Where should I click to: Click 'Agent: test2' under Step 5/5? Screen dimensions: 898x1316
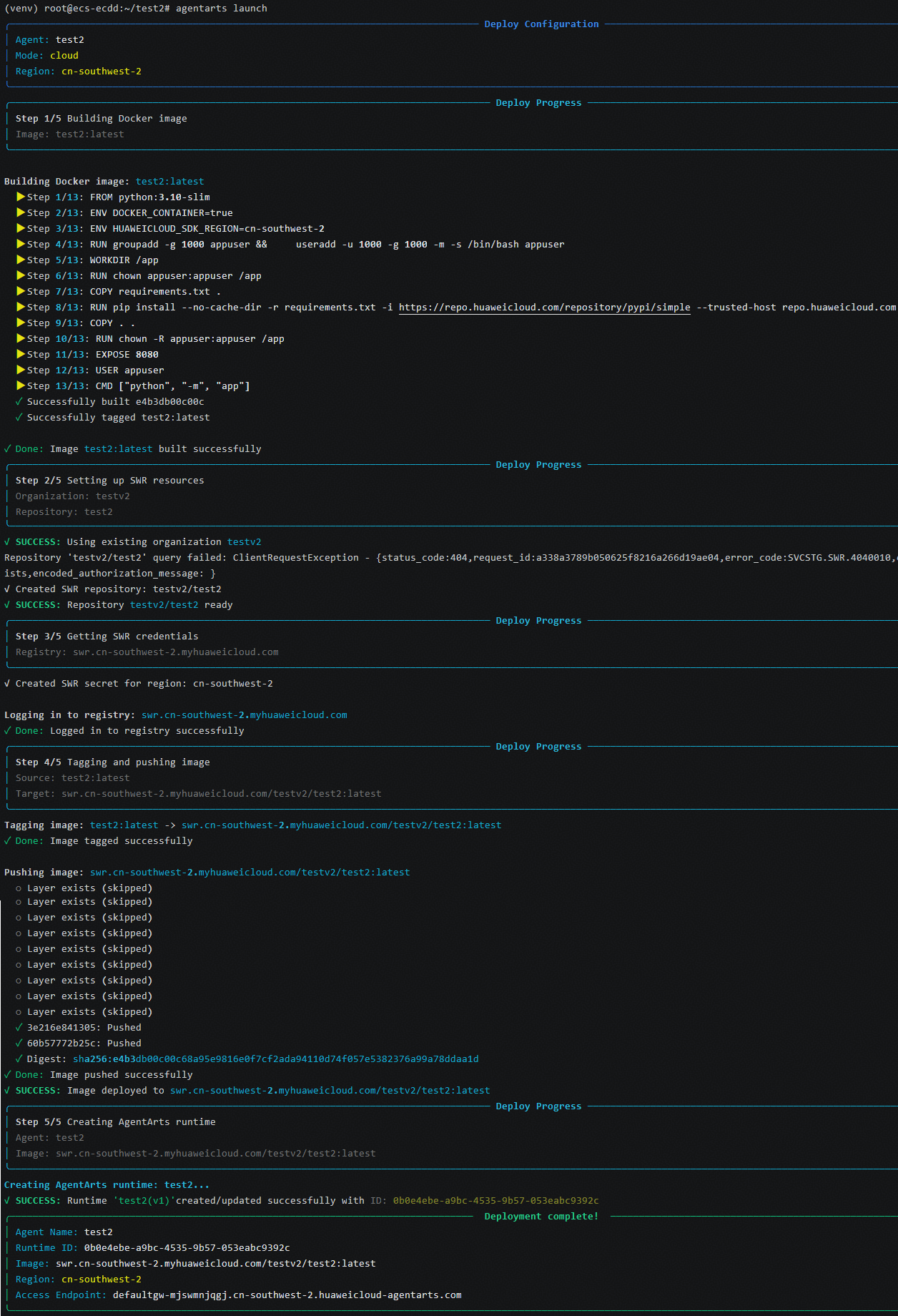click(50, 1138)
